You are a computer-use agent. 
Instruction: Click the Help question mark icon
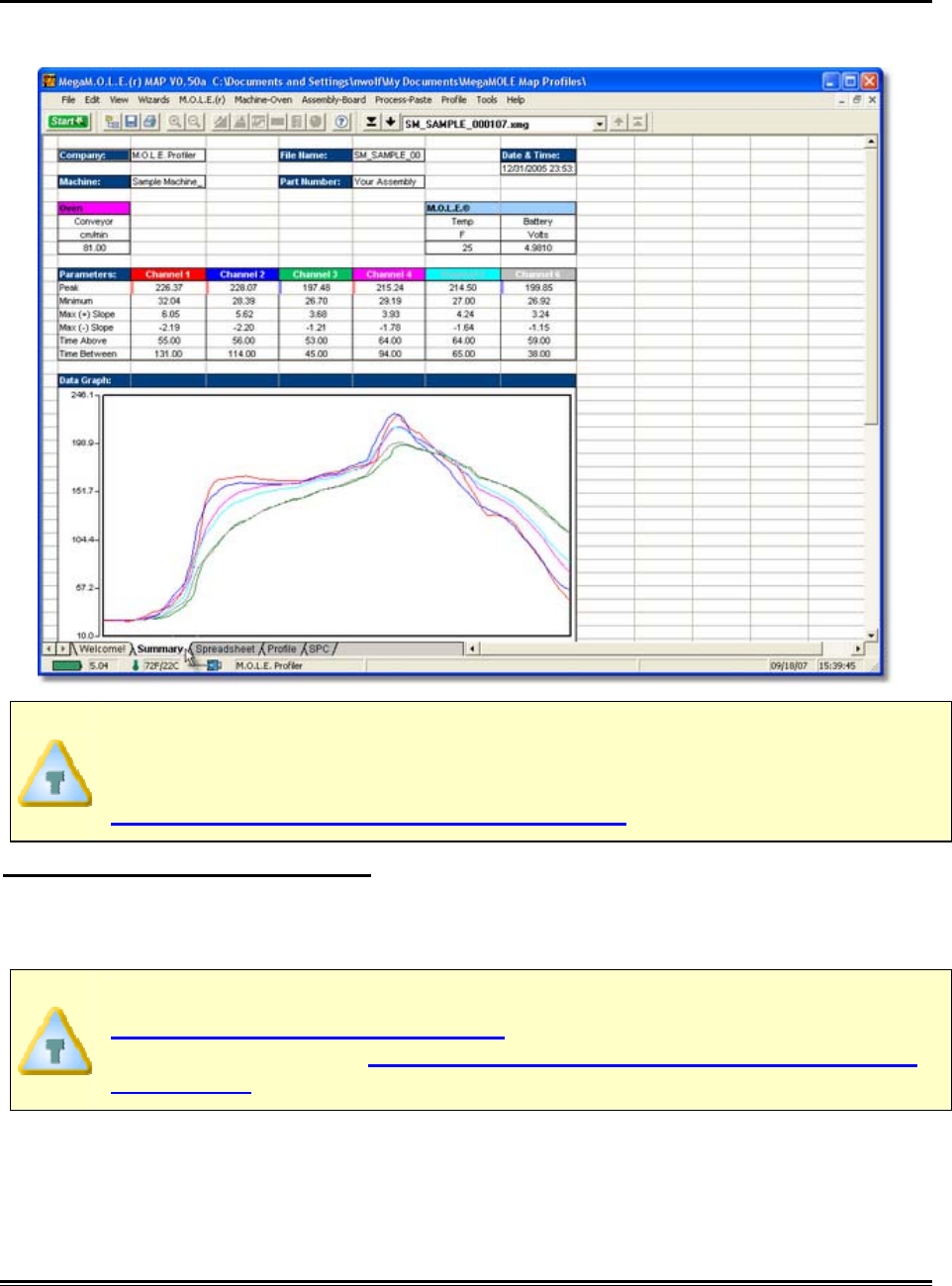point(341,122)
